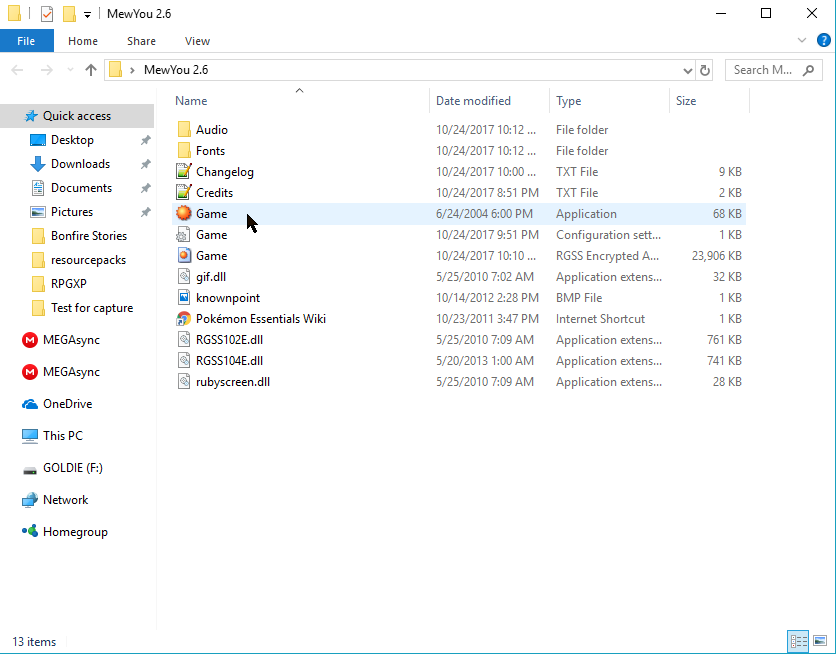Click the Up directory arrow
This screenshot has height=654, width=836.
tap(91, 70)
